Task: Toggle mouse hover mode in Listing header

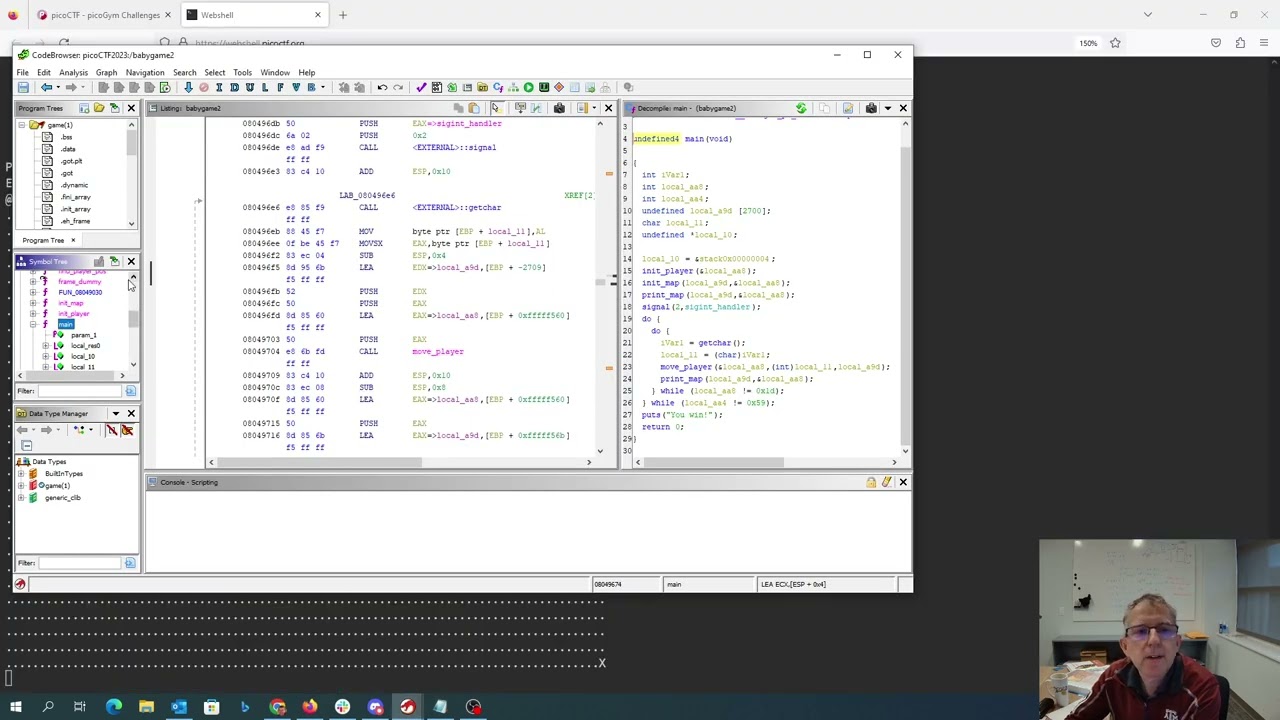Action: point(496,108)
